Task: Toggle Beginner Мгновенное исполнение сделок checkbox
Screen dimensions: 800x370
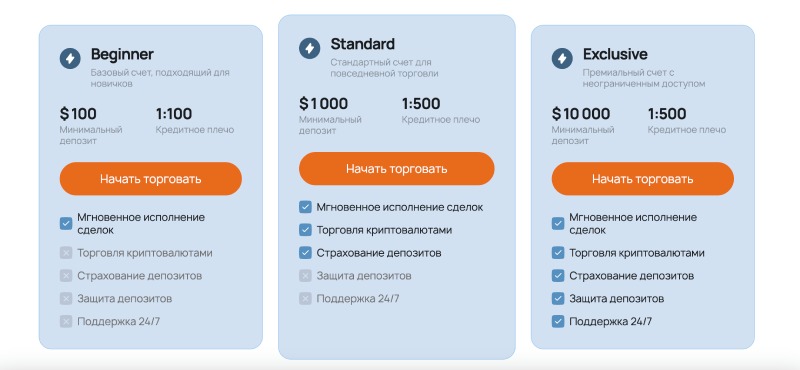Action: point(66,224)
